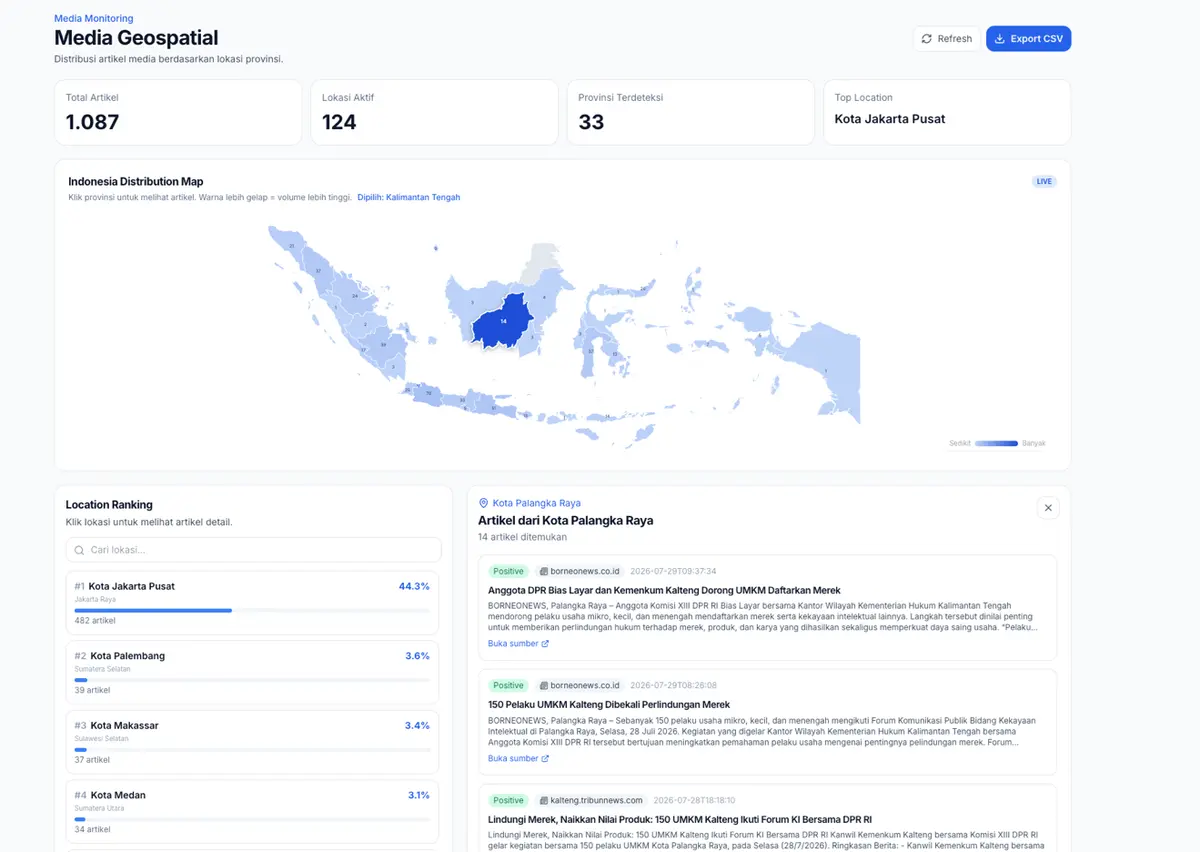Screen dimensions: 1200x852
Task: Click Kota Jakarta Pusat 44.3% progress bar
Action: [x=252, y=610]
